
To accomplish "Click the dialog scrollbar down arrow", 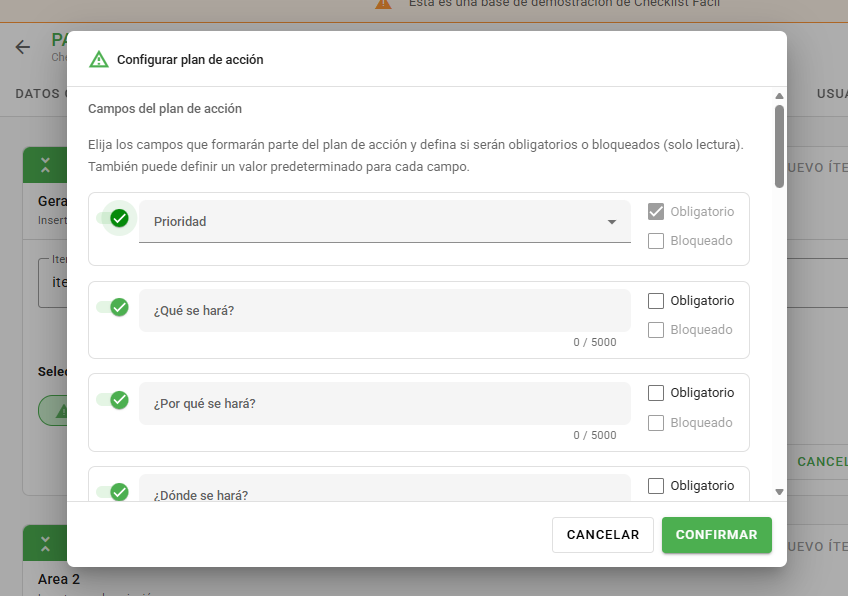I will pyautogui.click(x=779, y=492).
